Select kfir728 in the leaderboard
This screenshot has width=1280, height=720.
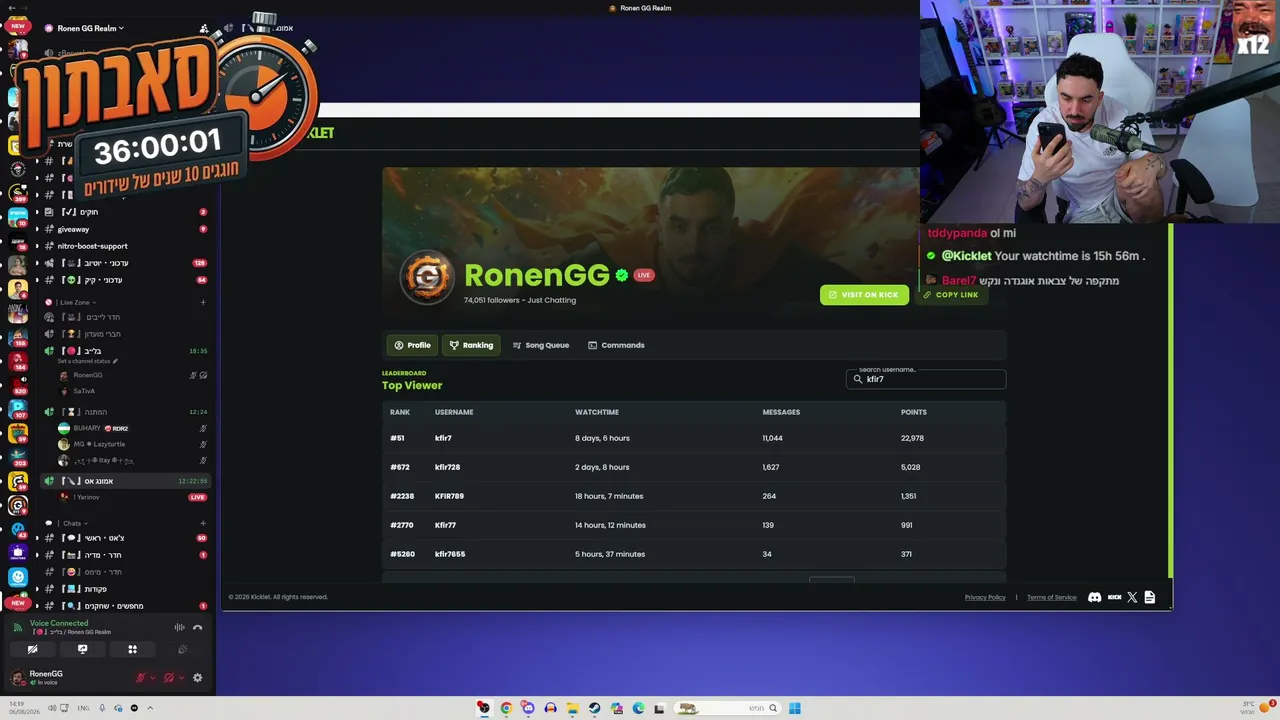[447, 467]
